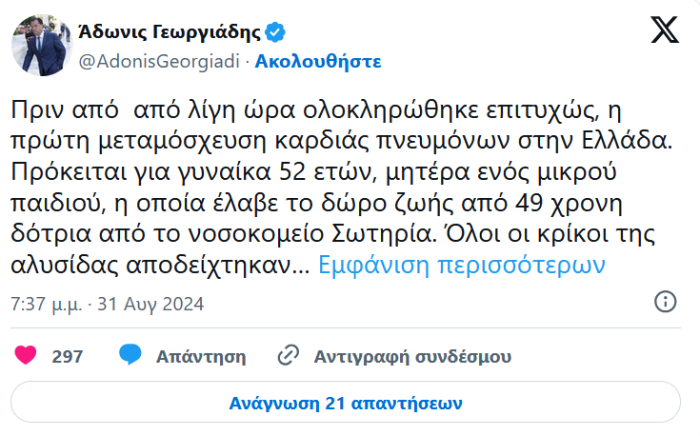
Task: Click the date 31 Αυγ 2024
Action: (155, 302)
